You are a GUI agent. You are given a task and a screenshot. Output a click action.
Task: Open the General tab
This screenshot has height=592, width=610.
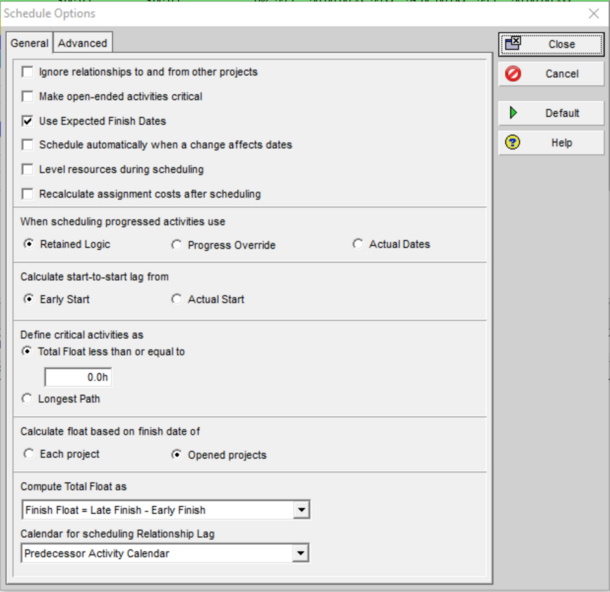(30, 43)
